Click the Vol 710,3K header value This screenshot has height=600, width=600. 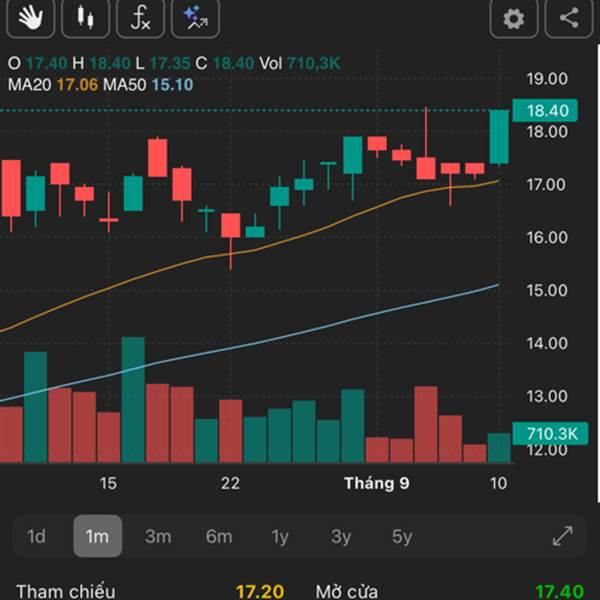(x=313, y=63)
